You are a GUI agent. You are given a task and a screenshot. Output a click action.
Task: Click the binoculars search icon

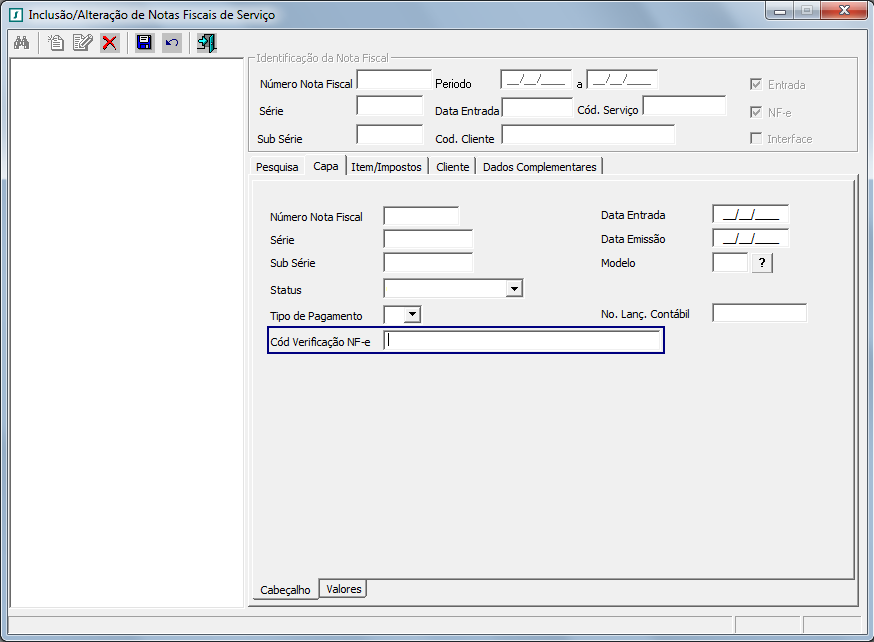[x=21, y=43]
